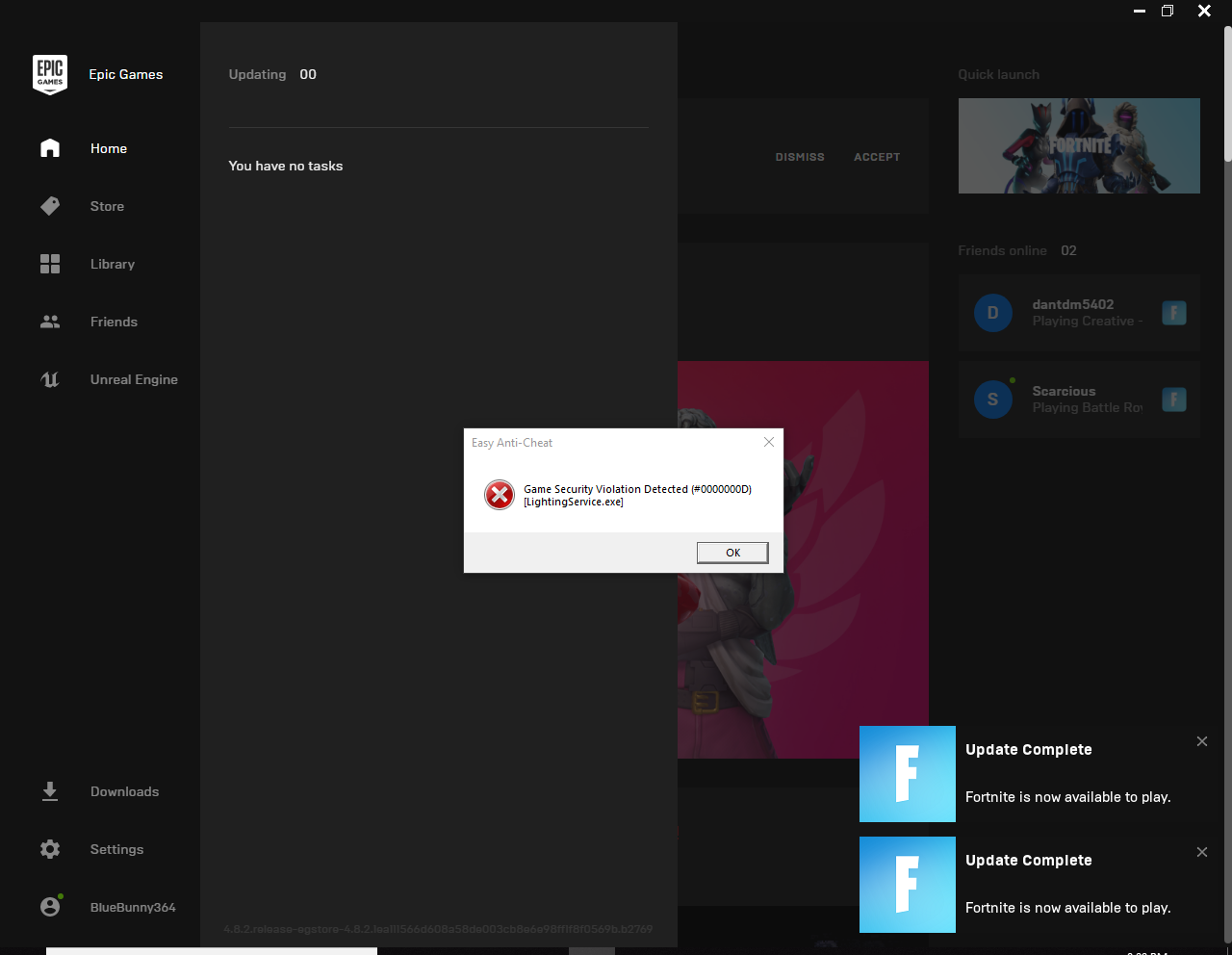
Task: Go to the Home menu label
Action: [109, 148]
